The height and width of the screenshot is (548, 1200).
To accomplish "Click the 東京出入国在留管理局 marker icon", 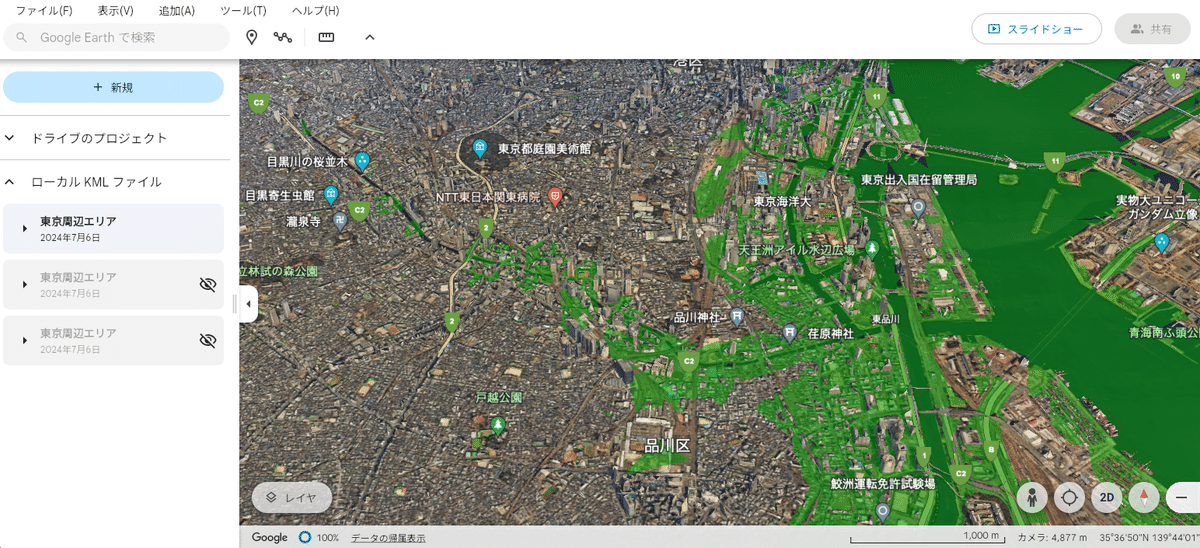I will click(918, 207).
